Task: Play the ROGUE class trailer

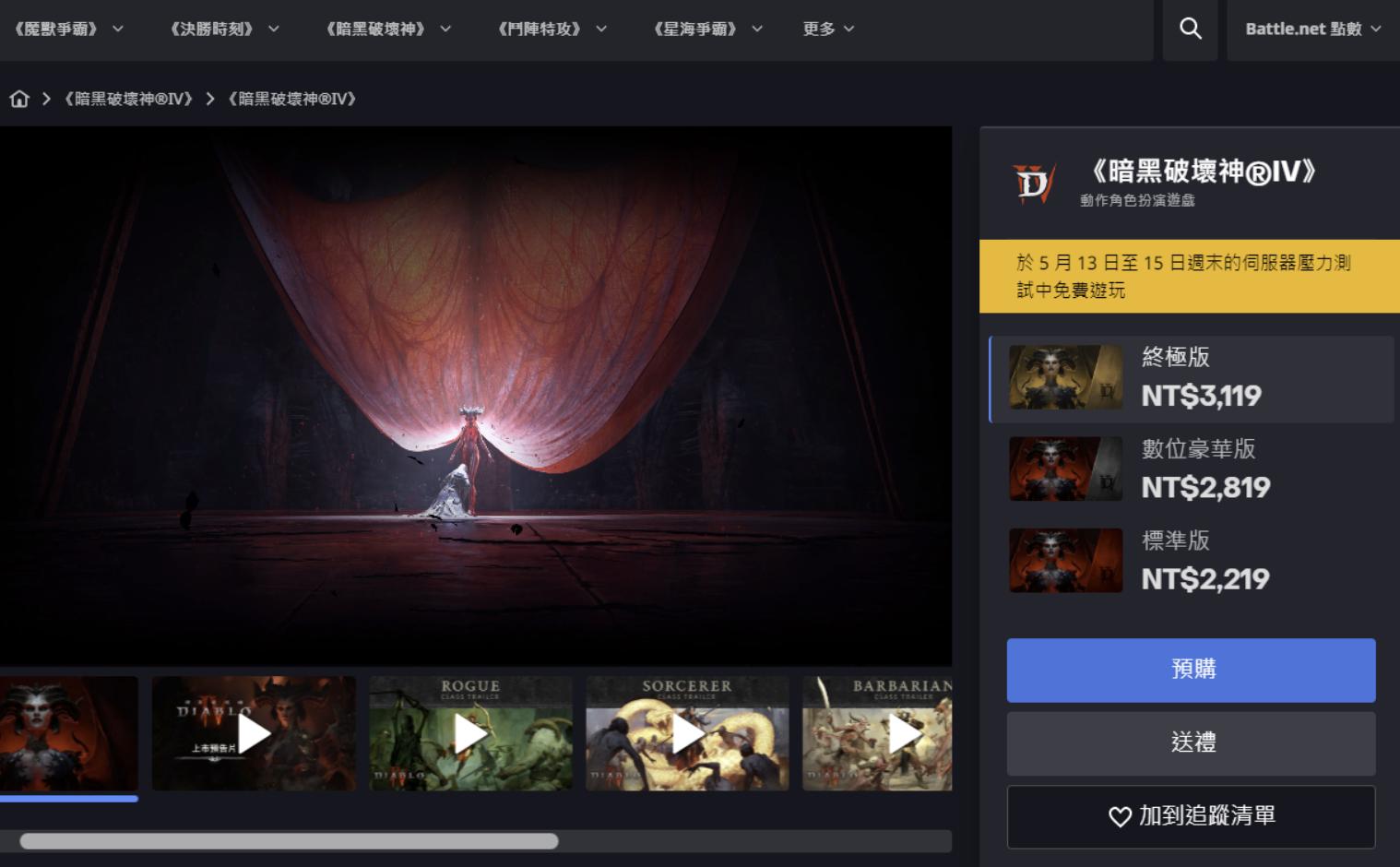Action: click(471, 733)
